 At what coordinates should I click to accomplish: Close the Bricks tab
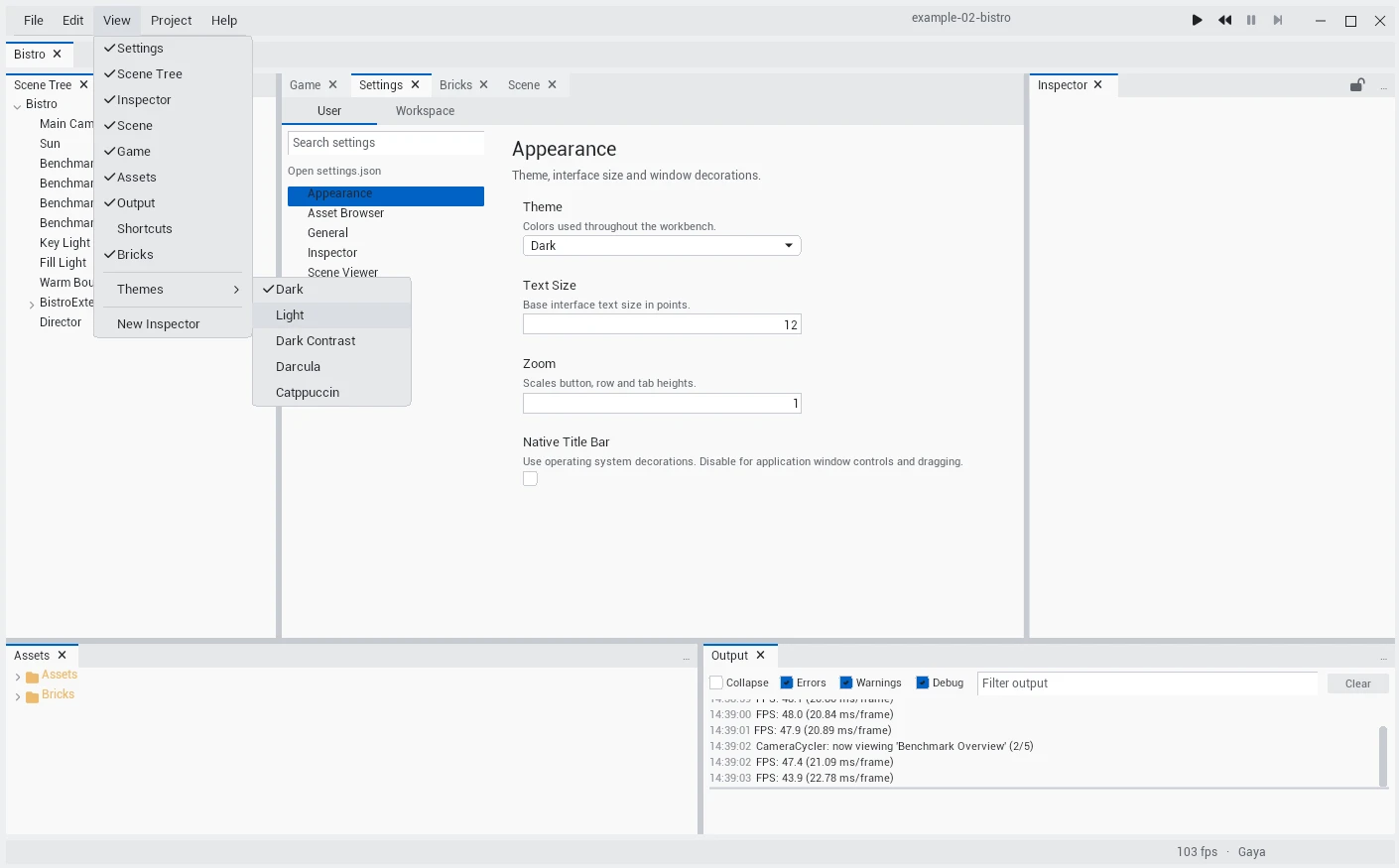[484, 84]
